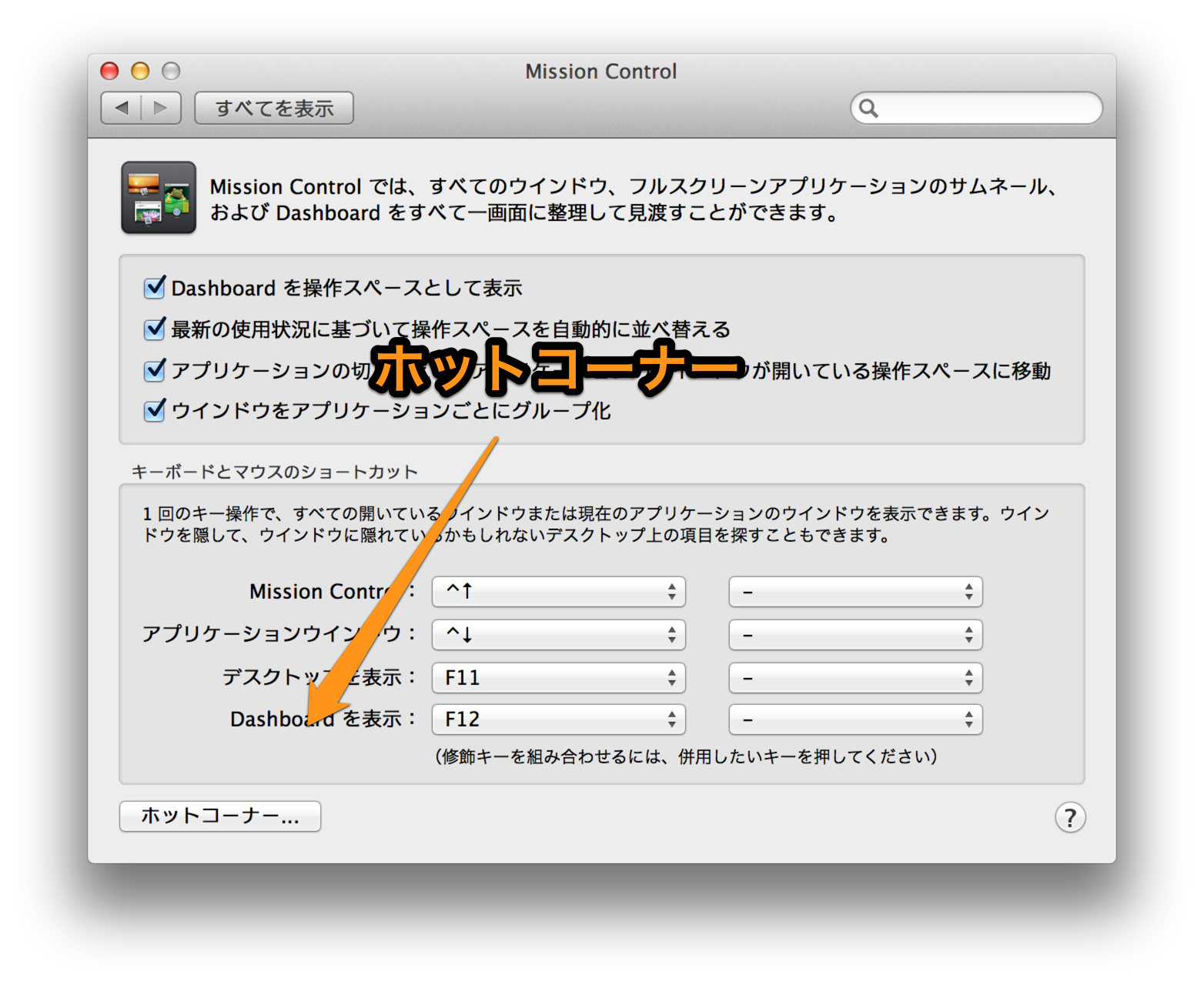The width and height of the screenshot is (1204, 985).
Task: Click the magnifier icon in search field
Action: tap(868, 108)
